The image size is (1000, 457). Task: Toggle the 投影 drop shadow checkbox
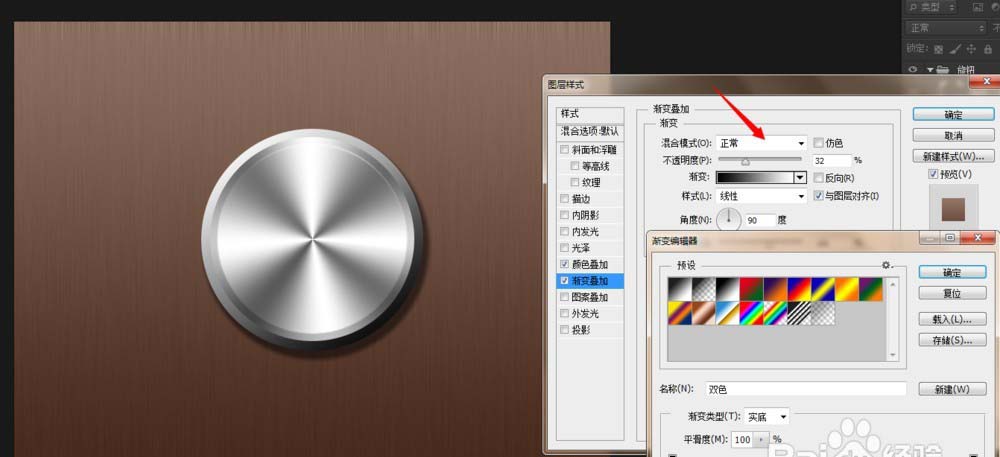566,330
